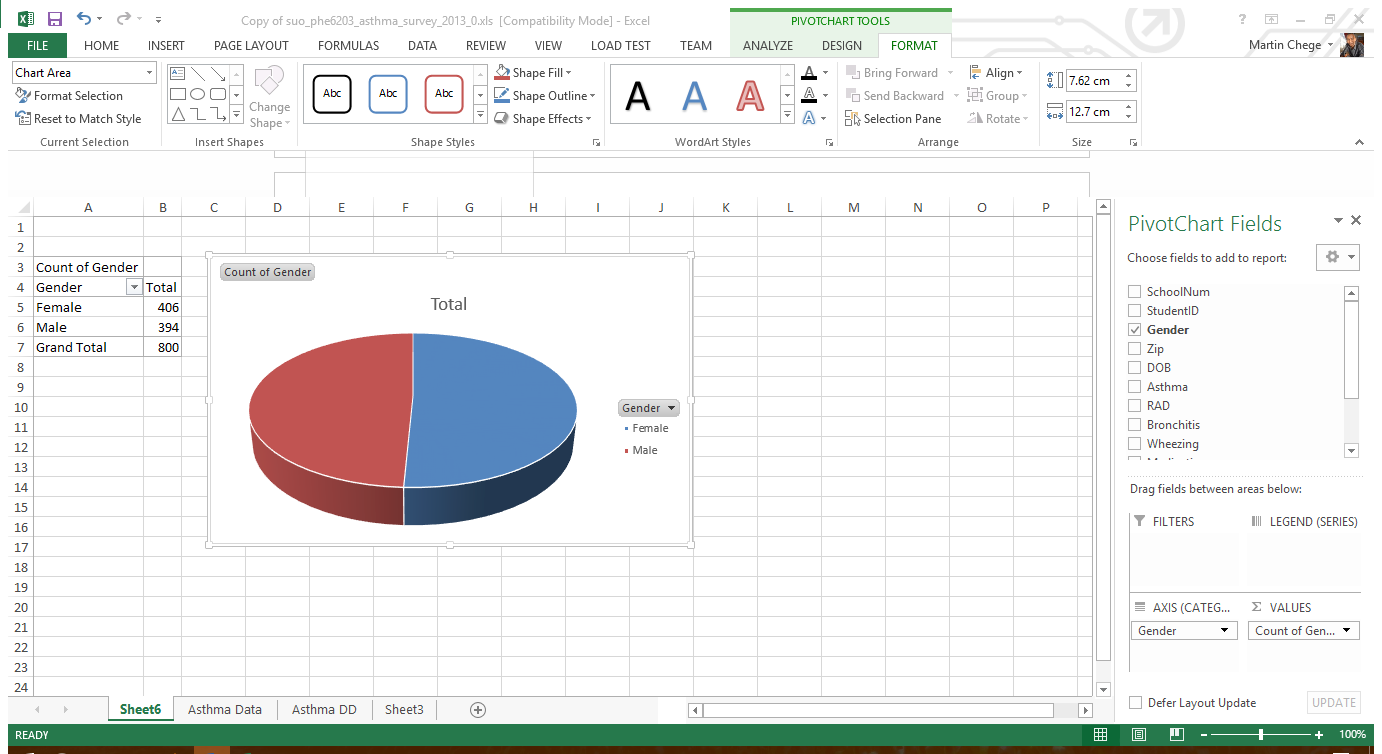Image resolution: width=1382 pixels, height=754 pixels.
Task: Switch to Page Break Preview view icon
Action: pyautogui.click(x=1176, y=735)
